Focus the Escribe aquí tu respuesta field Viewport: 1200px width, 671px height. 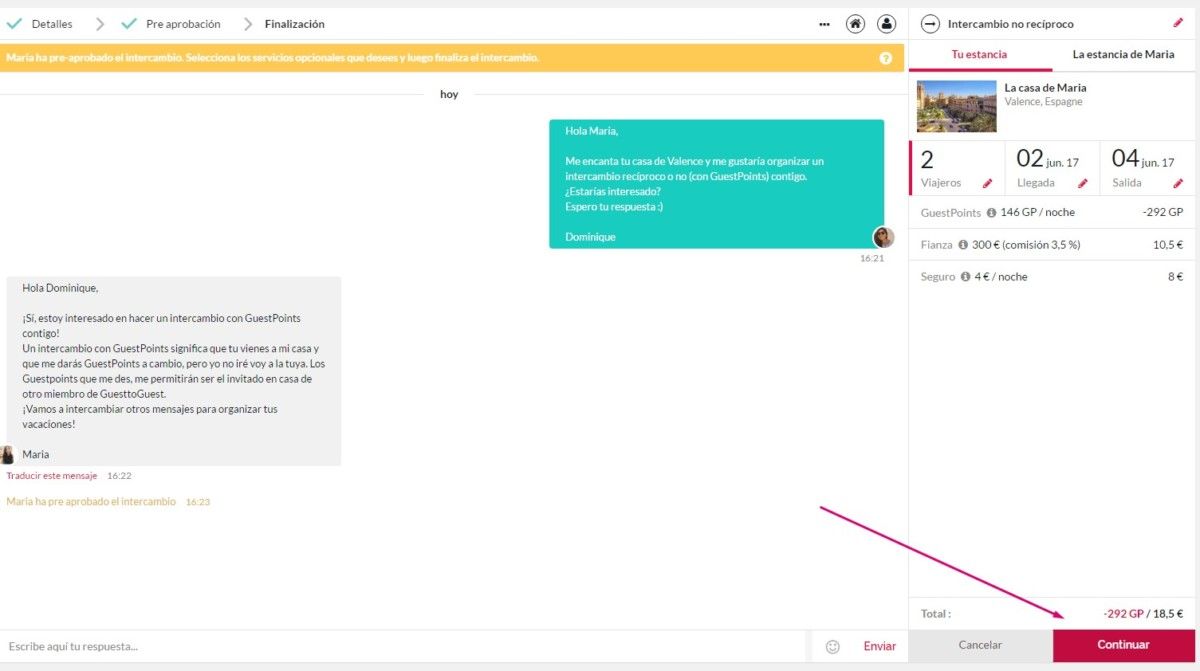pos(402,646)
